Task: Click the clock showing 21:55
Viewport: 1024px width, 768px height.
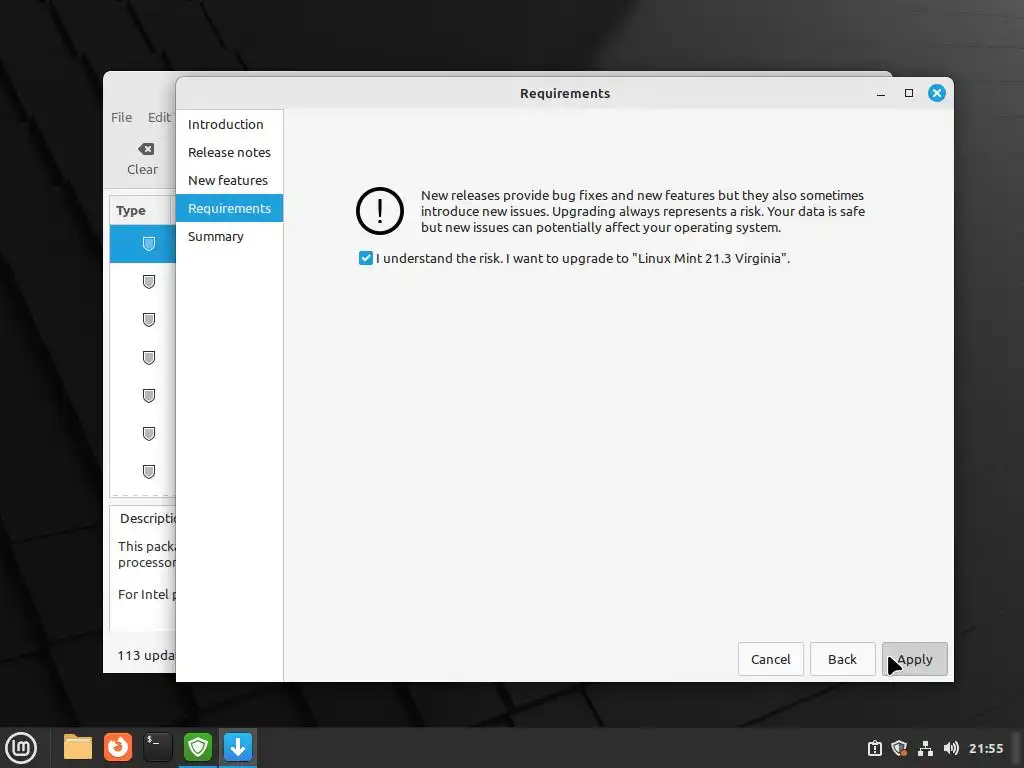Action: click(986, 748)
